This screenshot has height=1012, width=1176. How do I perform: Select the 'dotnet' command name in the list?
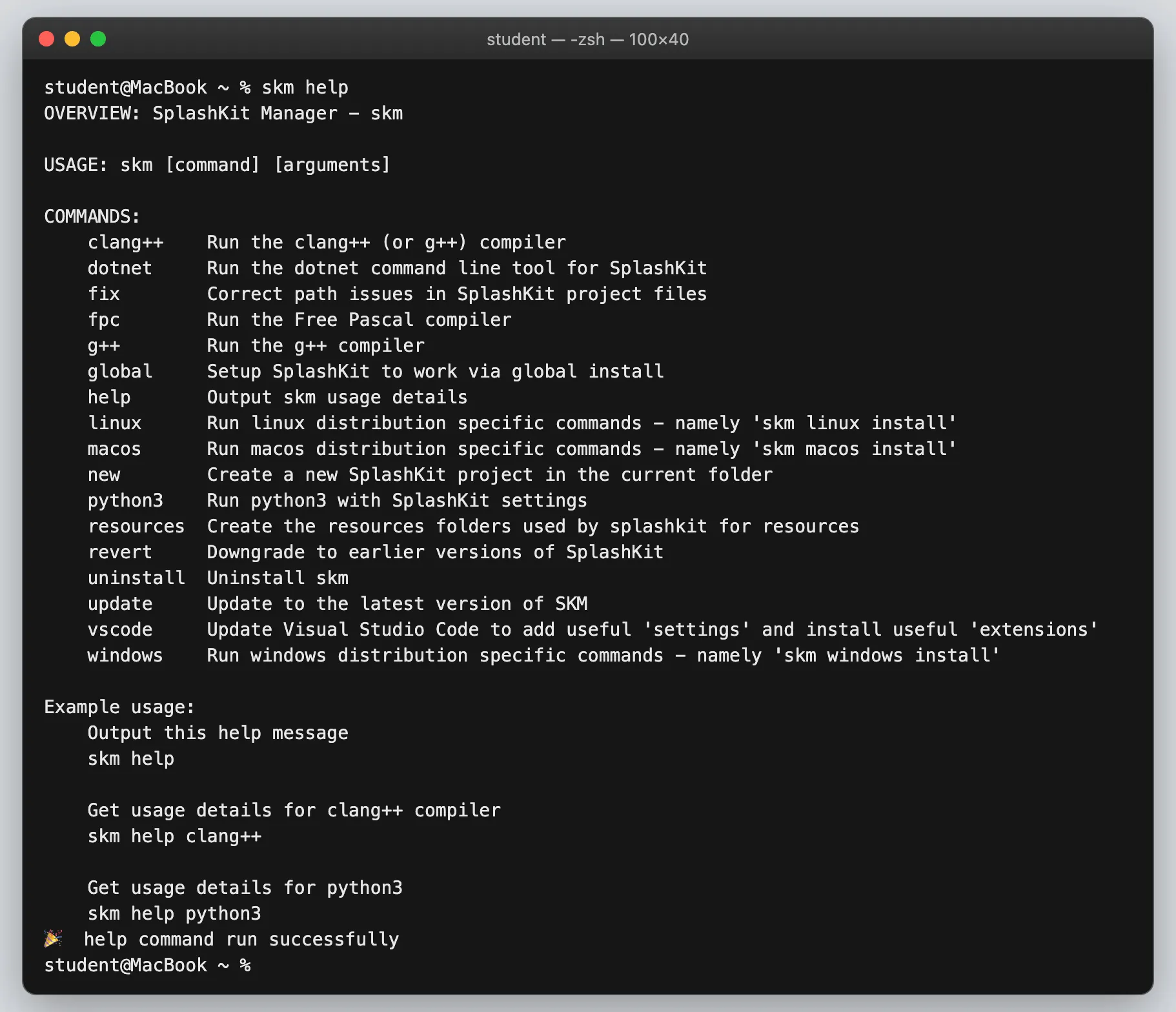[x=120, y=268]
